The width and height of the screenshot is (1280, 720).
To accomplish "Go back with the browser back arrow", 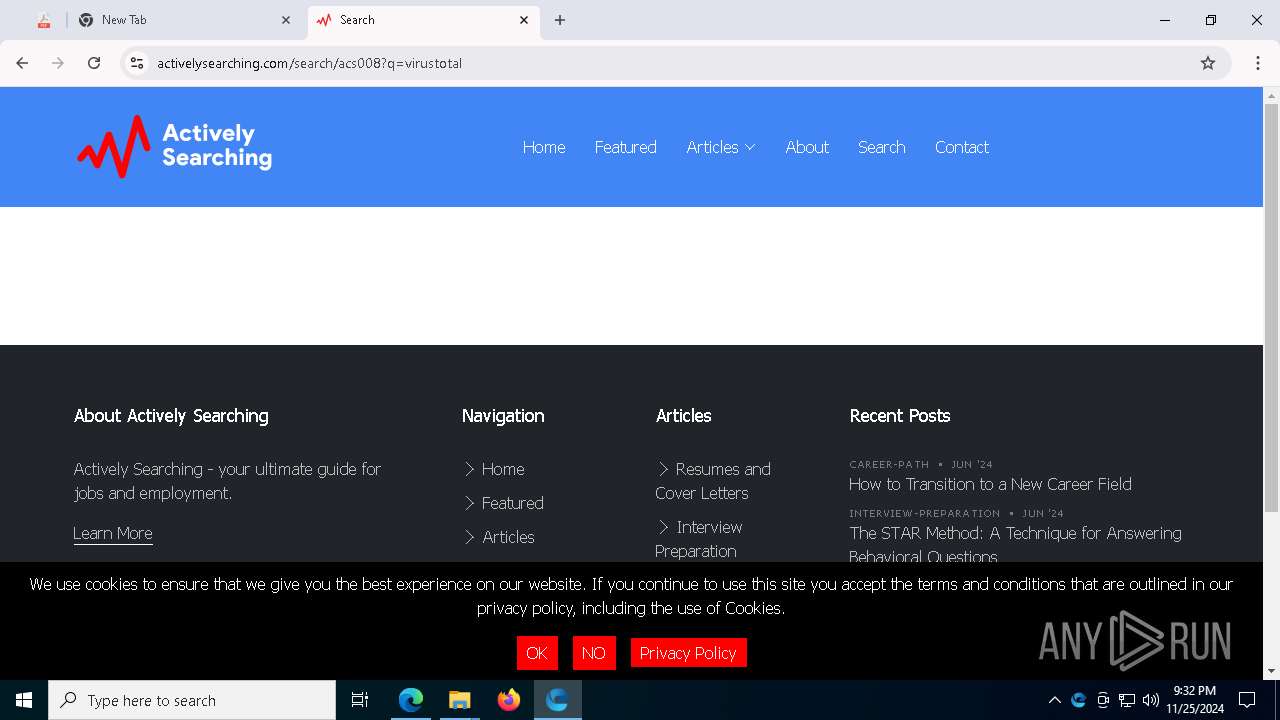I will (x=22, y=63).
